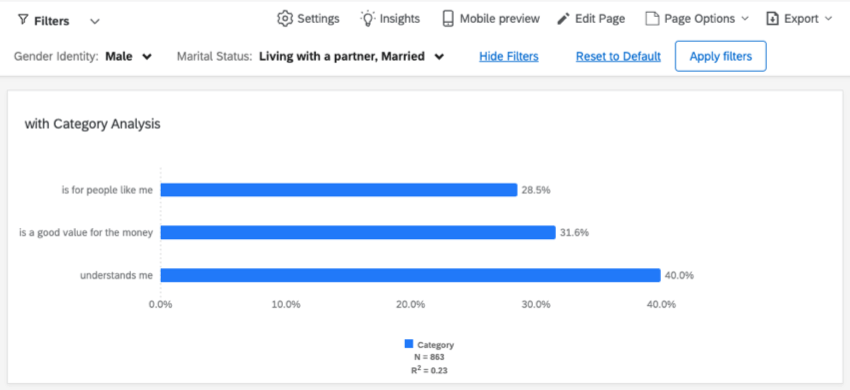
Task: Select the 'understands me' bar
Action: [x=410, y=275]
